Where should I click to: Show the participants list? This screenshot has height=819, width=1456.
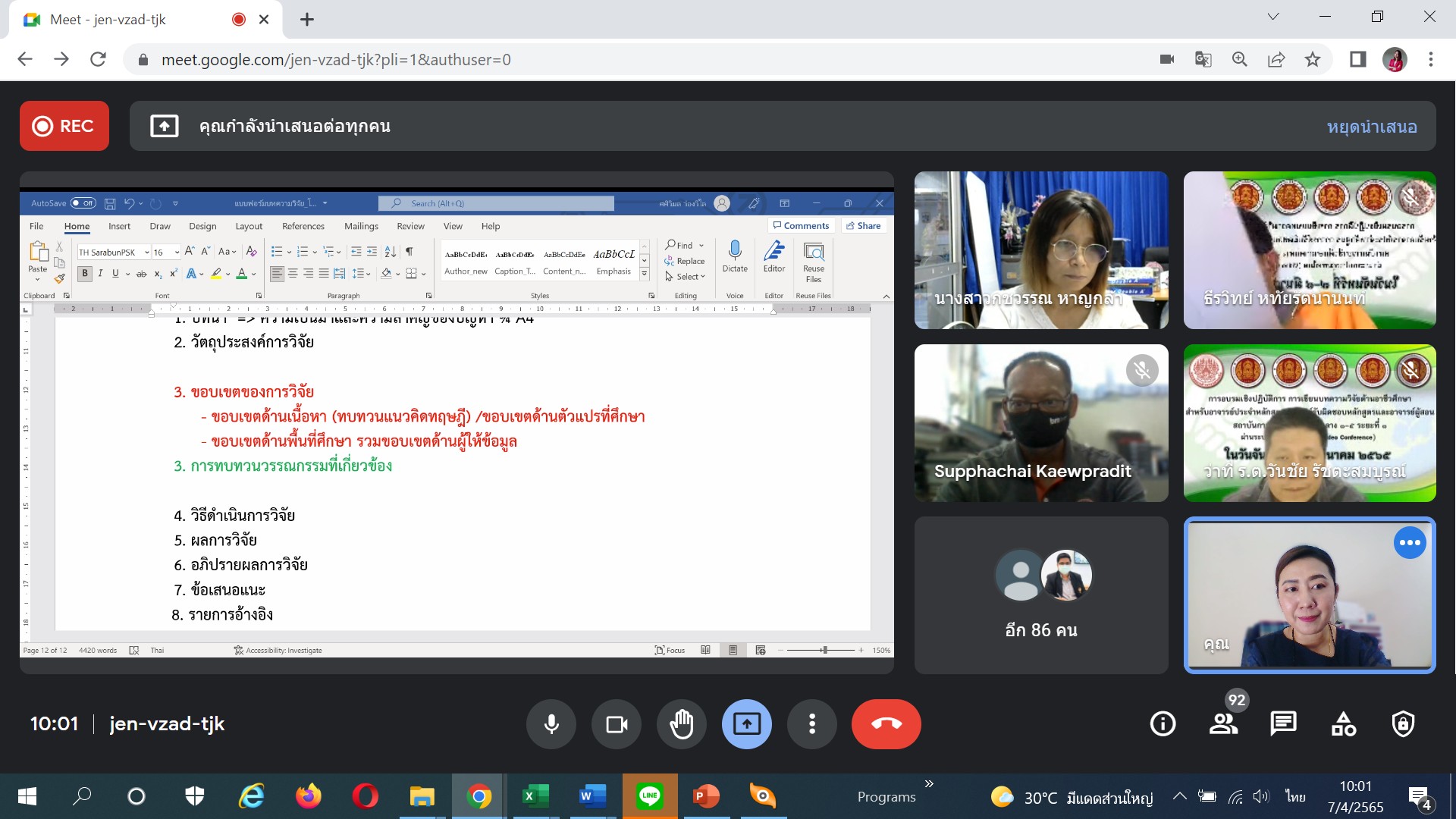1223,724
